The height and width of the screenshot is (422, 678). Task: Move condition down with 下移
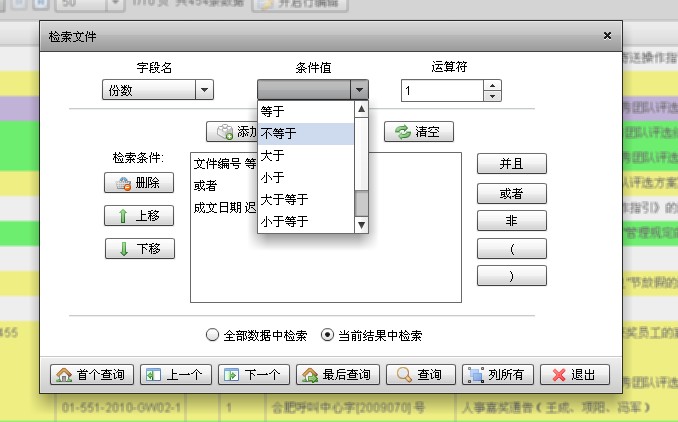pos(140,249)
